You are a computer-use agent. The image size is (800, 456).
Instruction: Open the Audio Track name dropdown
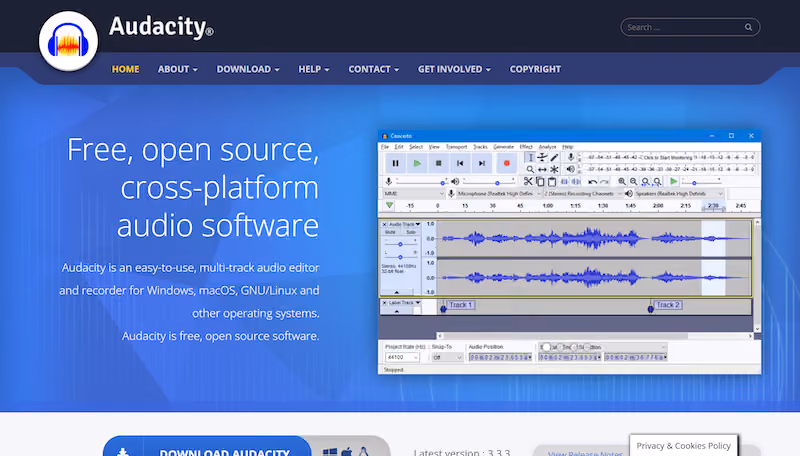[x=405, y=224]
